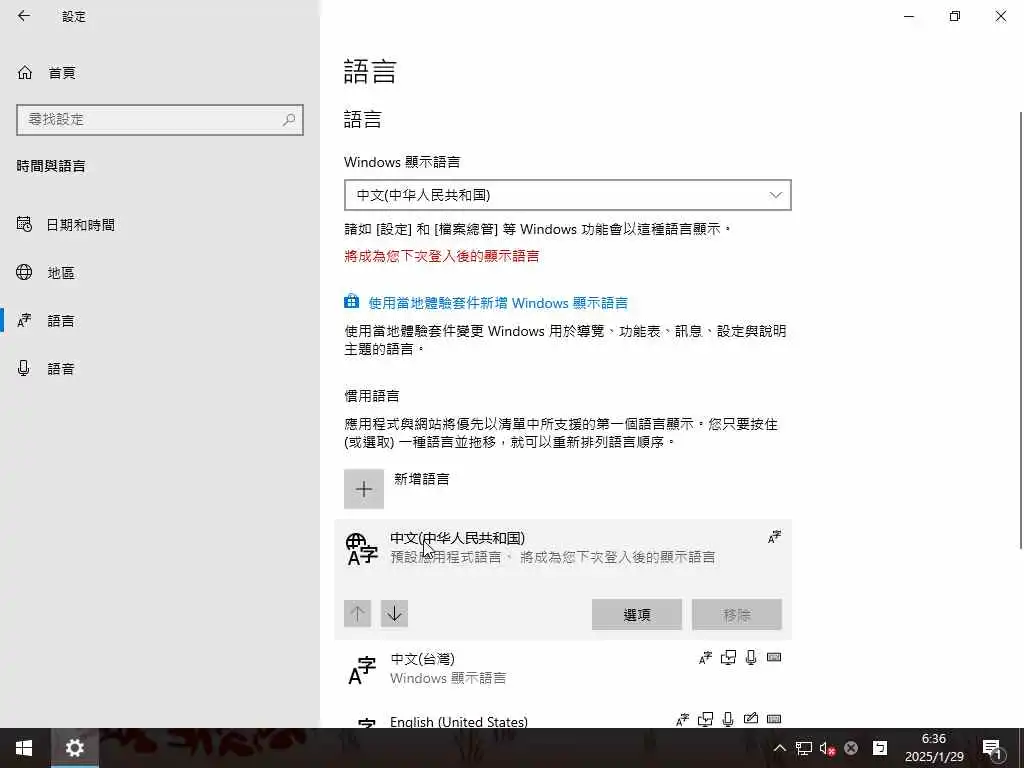Go back with the arrow in Settings header
1024x768 pixels.
click(24, 16)
